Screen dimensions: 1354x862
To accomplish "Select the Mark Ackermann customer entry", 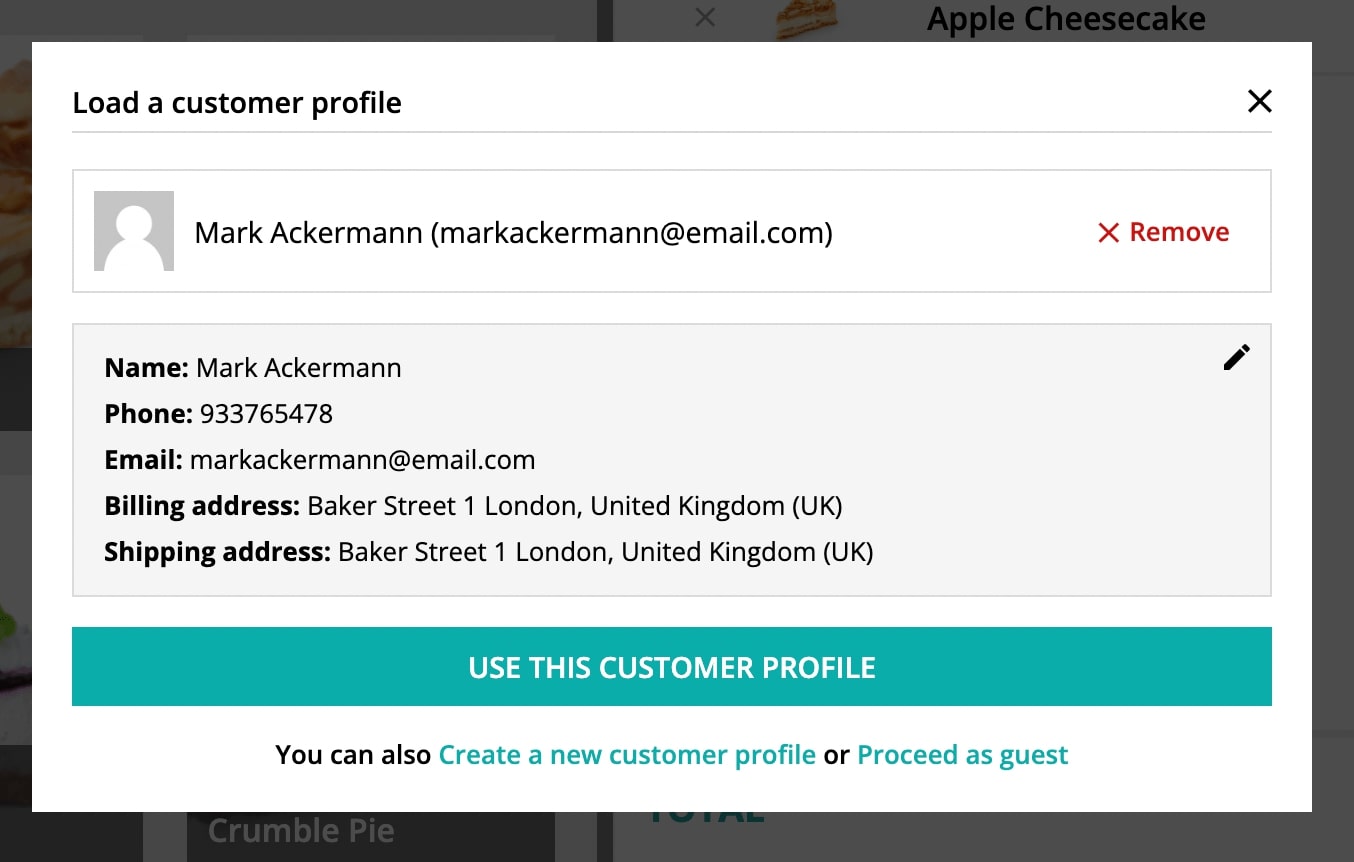I will [x=672, y=231].
